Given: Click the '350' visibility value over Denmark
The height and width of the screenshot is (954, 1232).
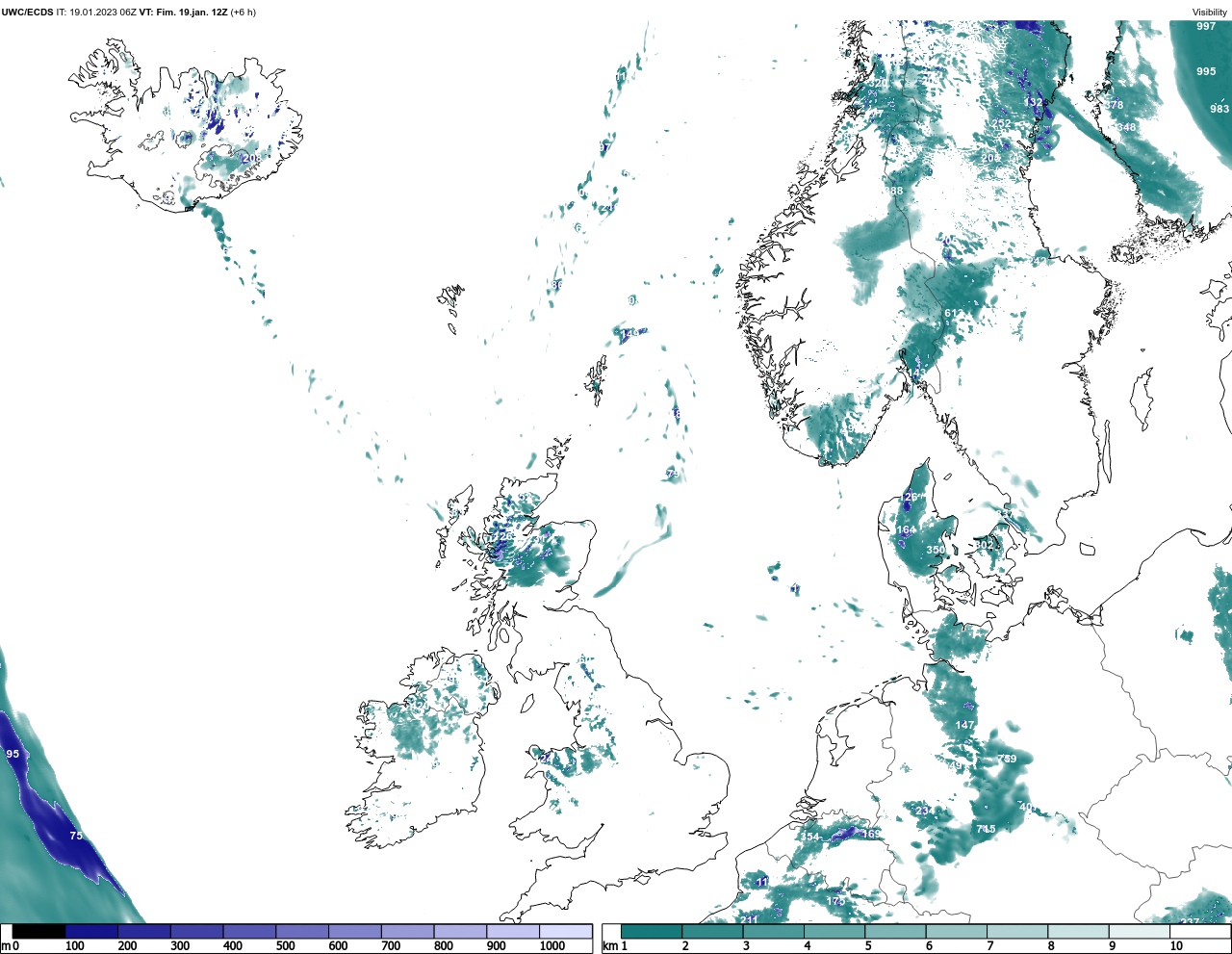Looking at the screenshot, I should pos(936,551).
